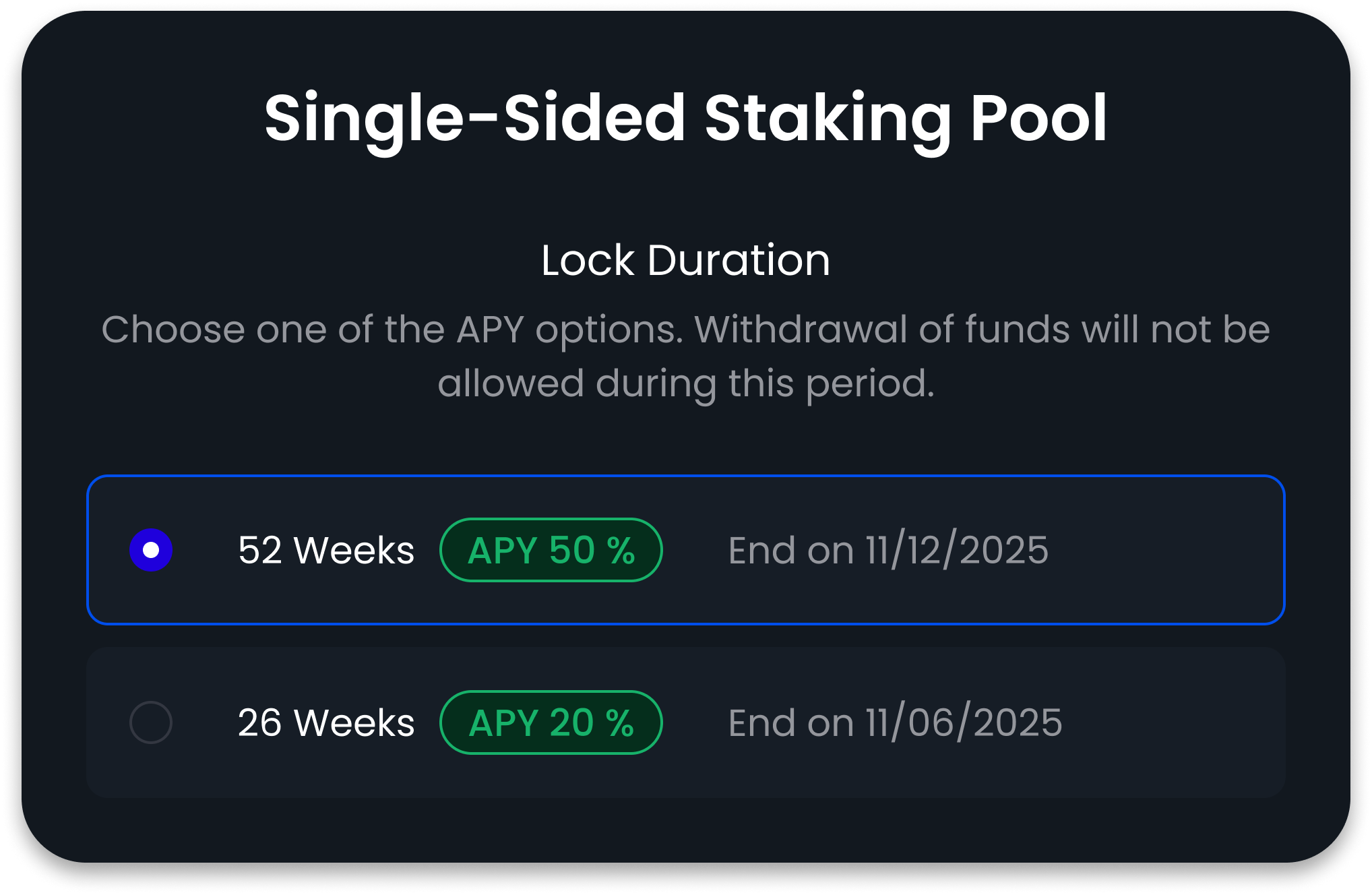This screenshot has width=1372, height=895.
Task: Click the "52 Weeks" duration label
Action: pos(326,550)
